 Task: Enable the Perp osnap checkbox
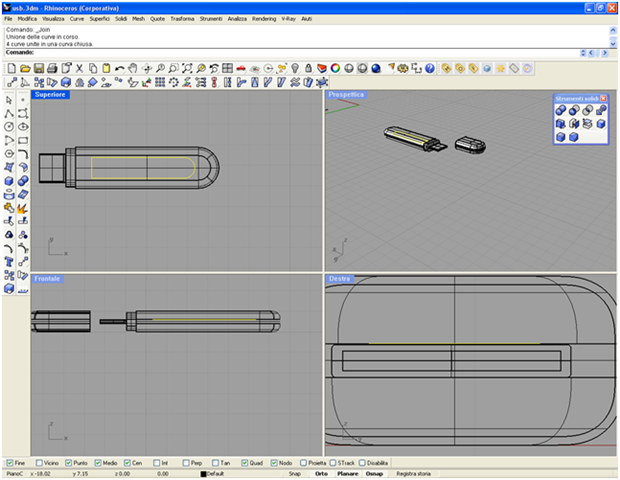(x=186, y=463)
